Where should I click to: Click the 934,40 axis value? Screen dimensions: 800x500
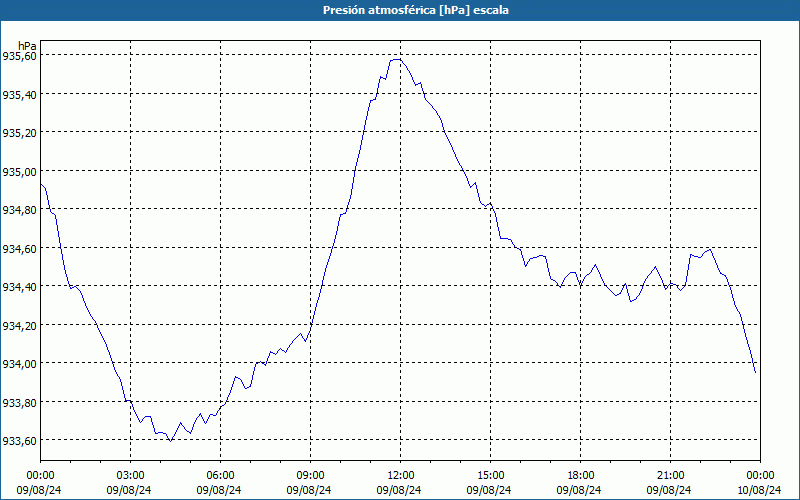(x=19, y=287)
